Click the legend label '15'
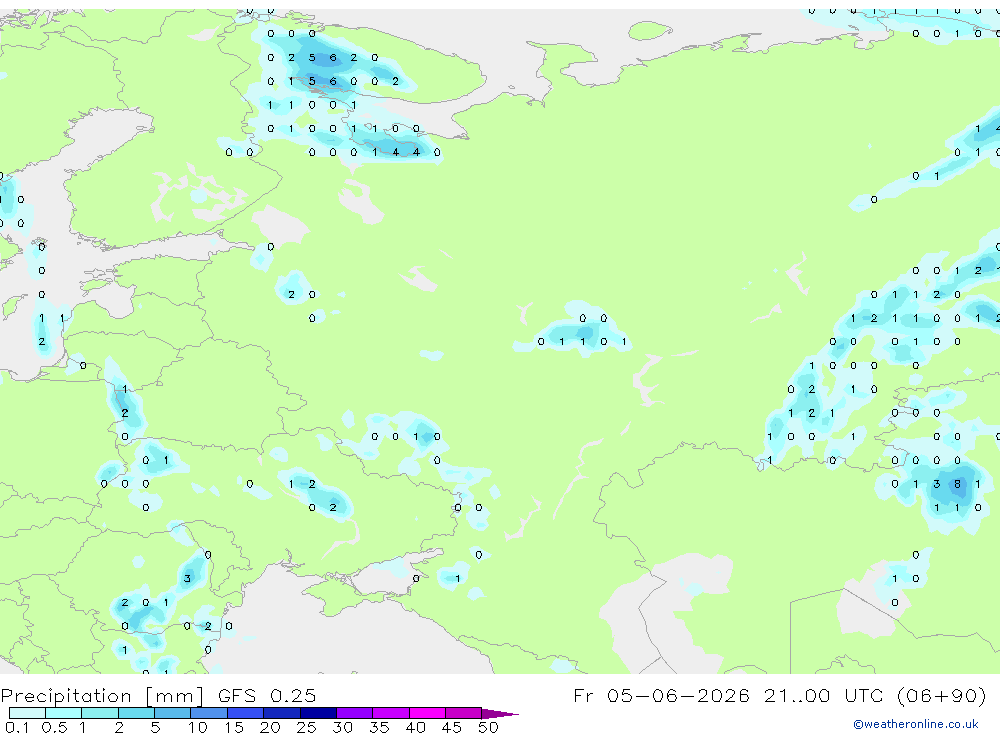The width and height of the screenshot is (1000, 733). click(x=234, y=727)
